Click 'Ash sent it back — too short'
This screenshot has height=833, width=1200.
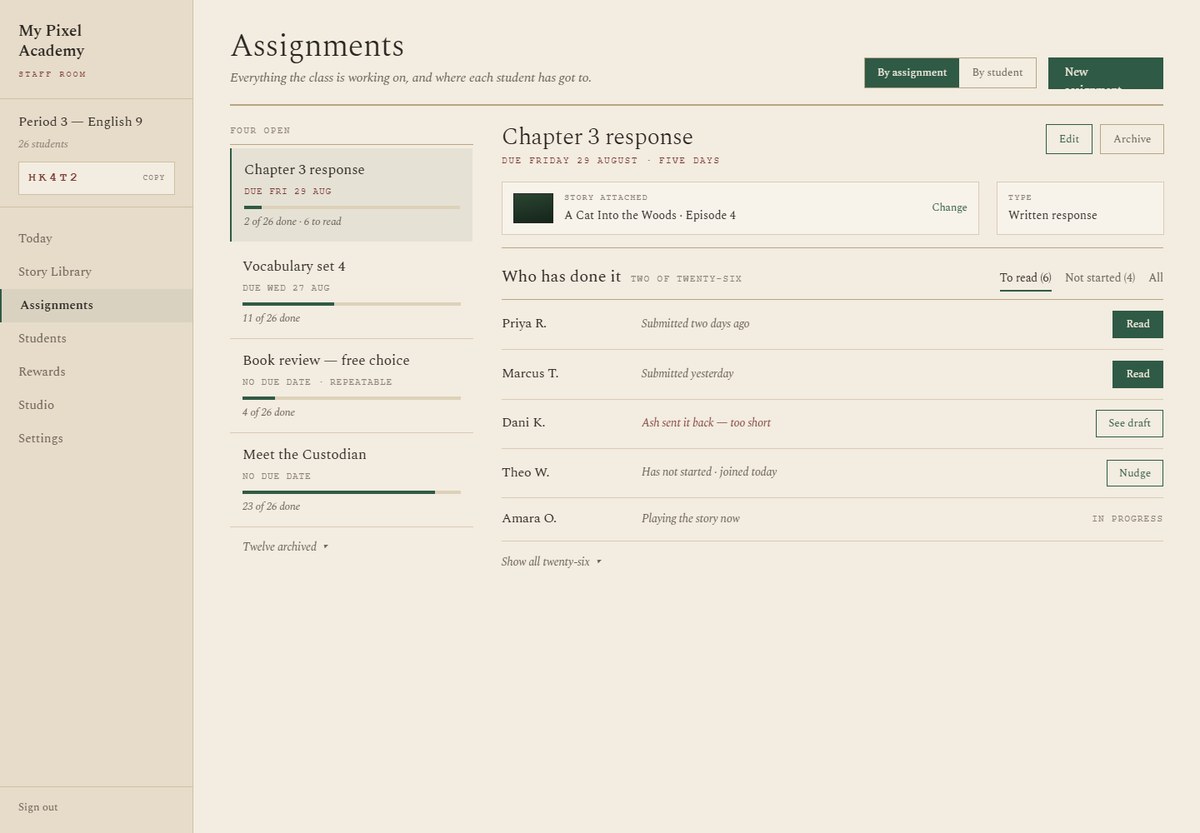[x=706, y=423]
